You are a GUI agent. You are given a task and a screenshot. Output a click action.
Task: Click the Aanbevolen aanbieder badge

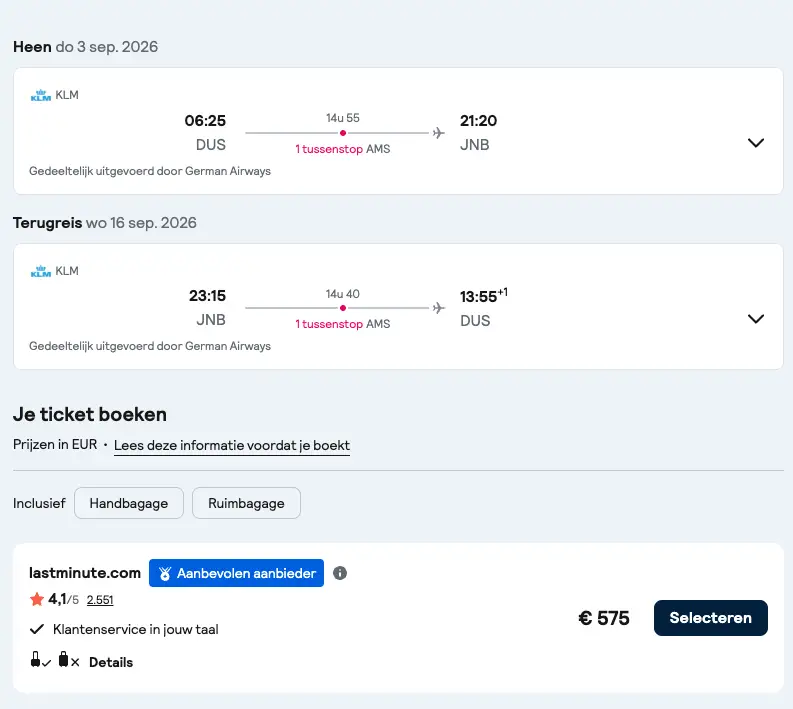[x=236, y=573]
